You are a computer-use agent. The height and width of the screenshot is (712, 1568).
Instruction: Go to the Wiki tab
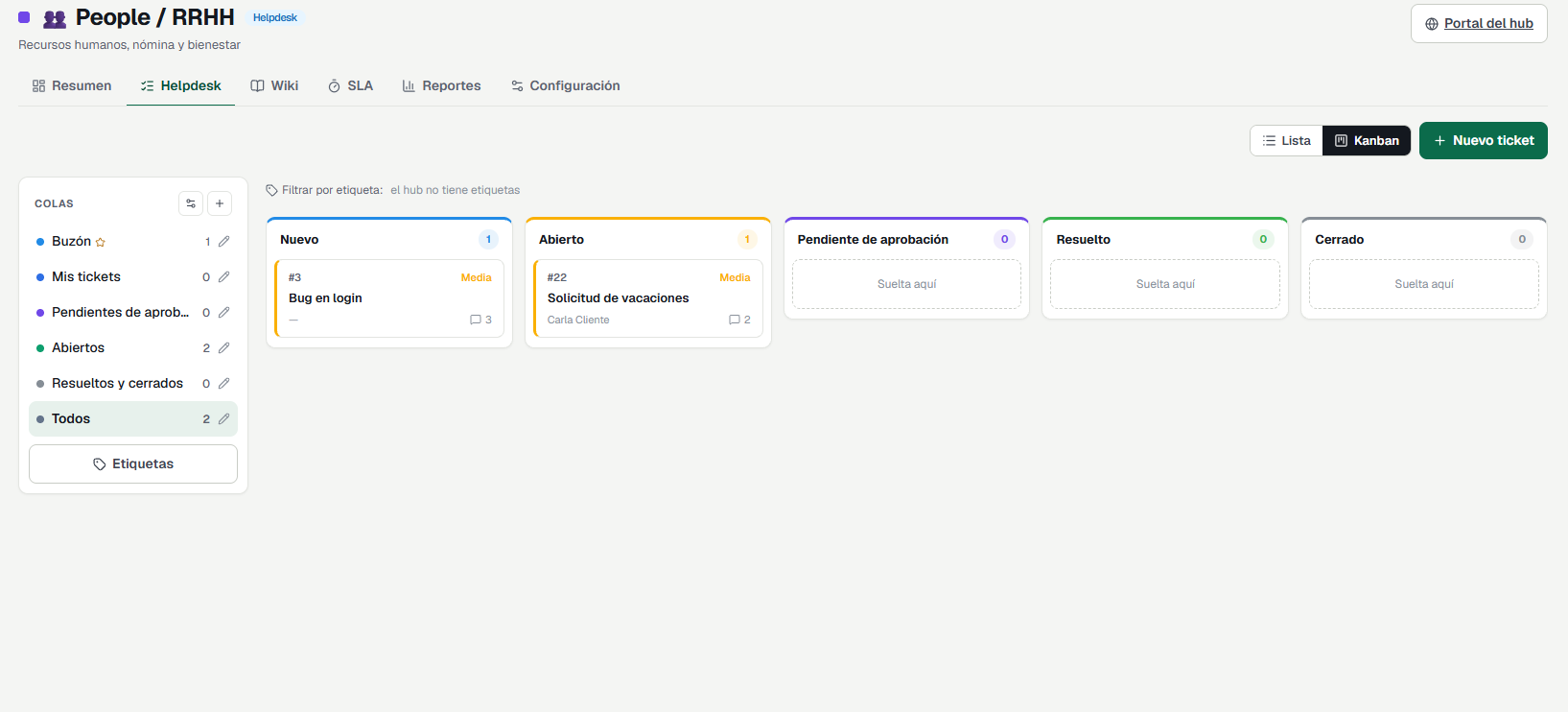pos(274,86)
